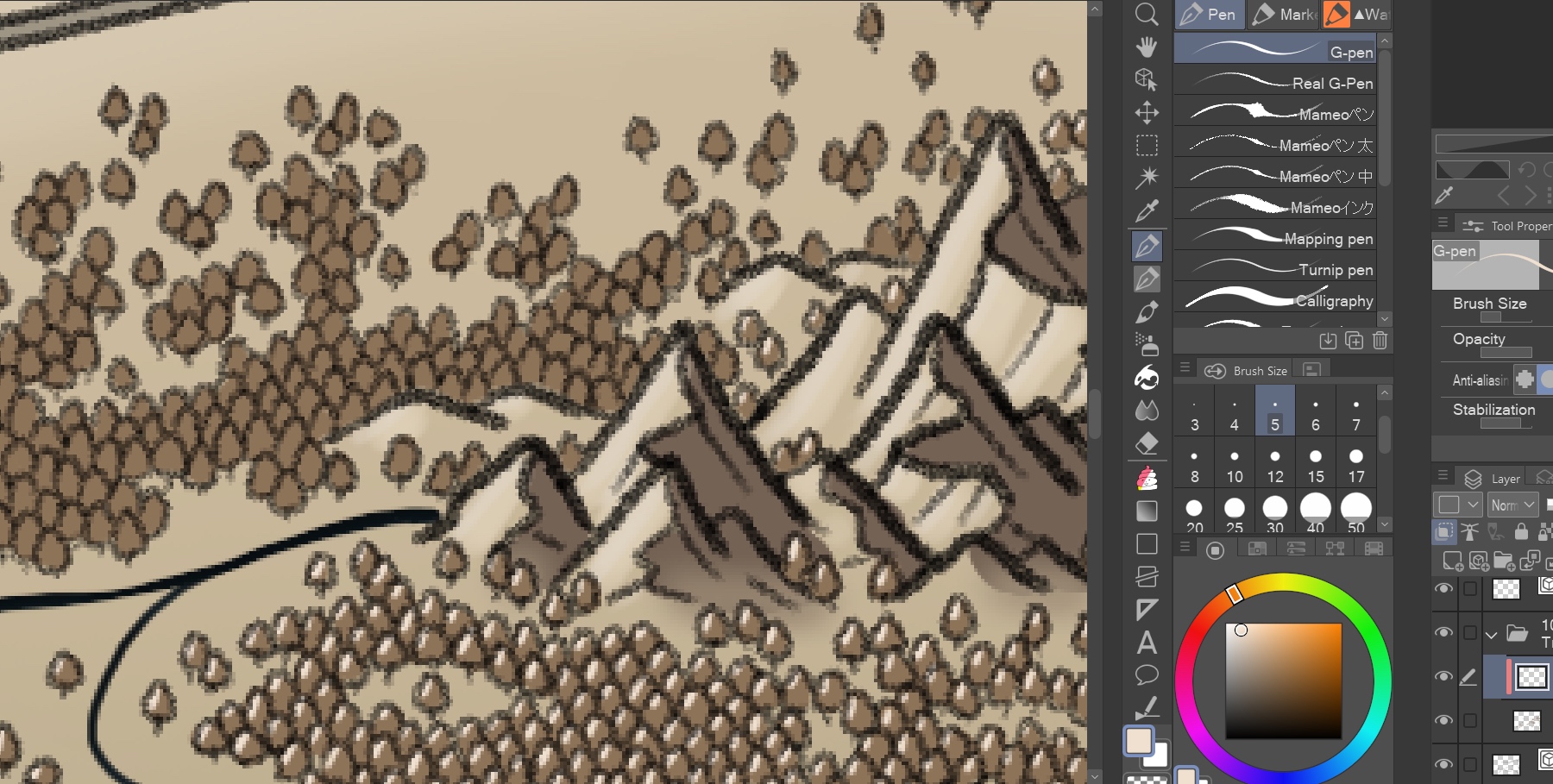The image size is (1553, 784).
Task: Pick the Eyedropper tool in toolbar
Action: pyautogui.click(x=1147, y=210)
